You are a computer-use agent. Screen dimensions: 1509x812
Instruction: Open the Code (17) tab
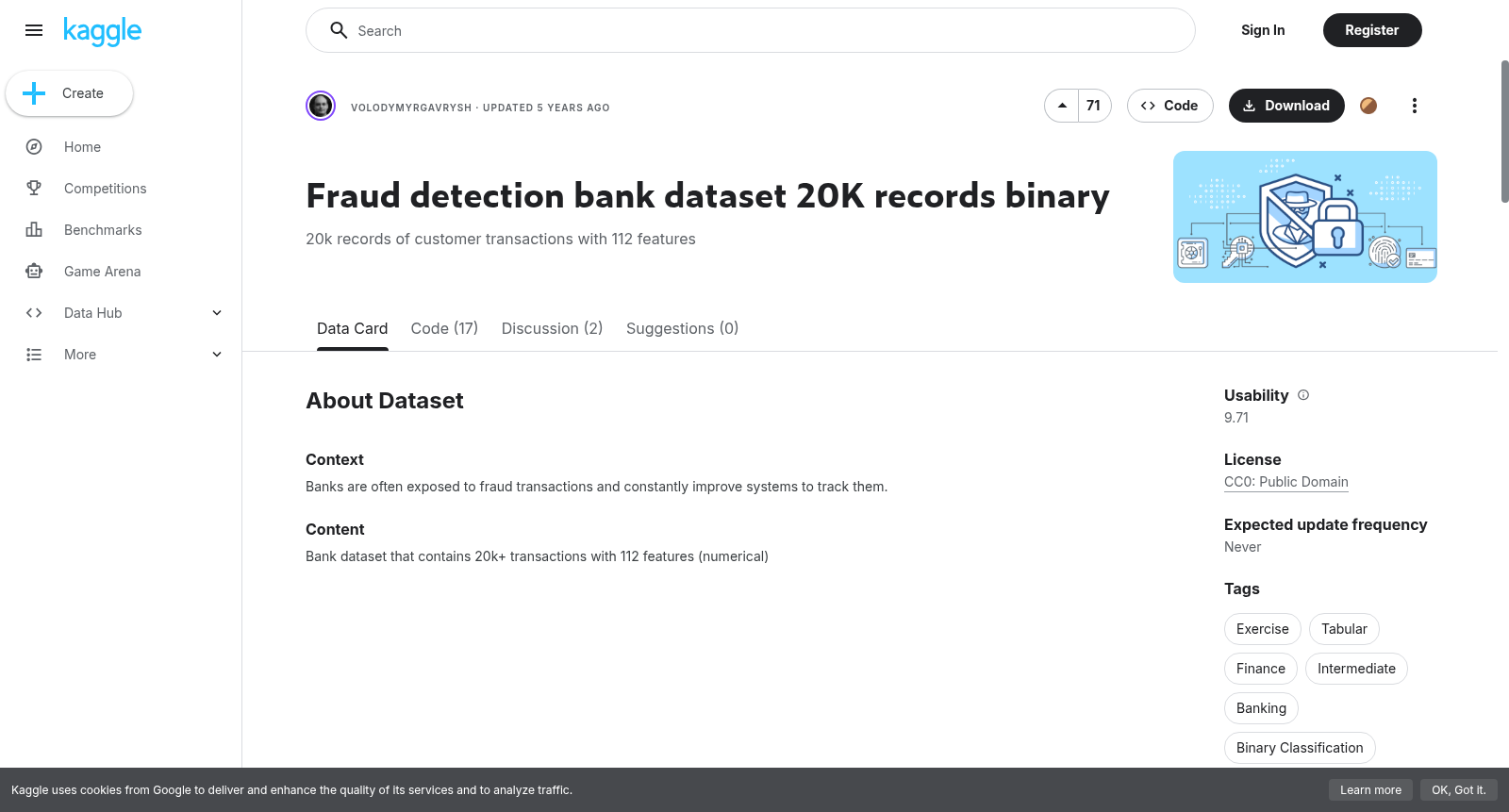point(444,328)
